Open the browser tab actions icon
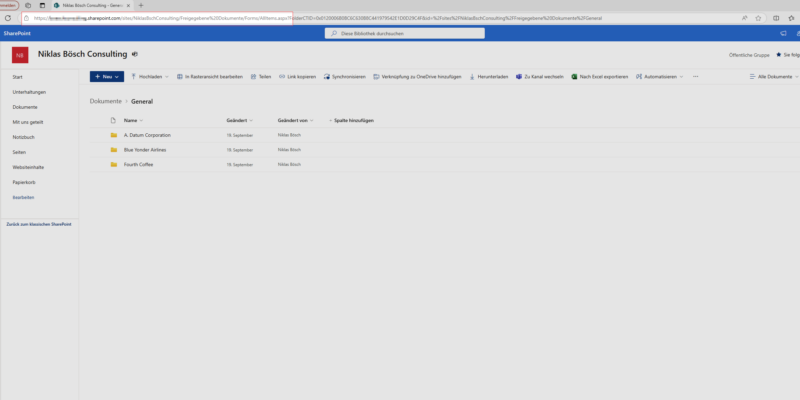 [28, 5]
